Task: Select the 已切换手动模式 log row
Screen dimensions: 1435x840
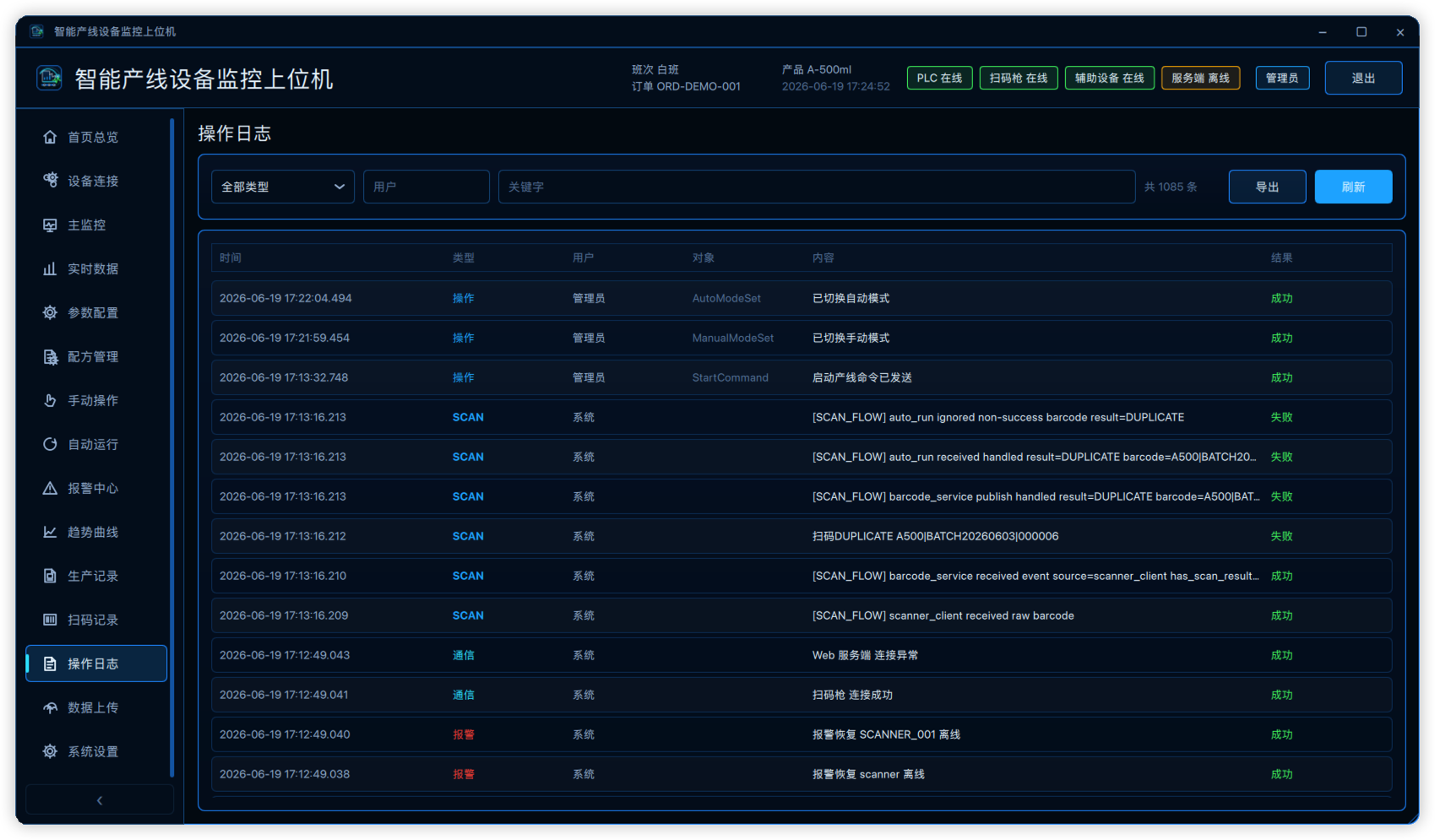Action: [x=802, y=338]
